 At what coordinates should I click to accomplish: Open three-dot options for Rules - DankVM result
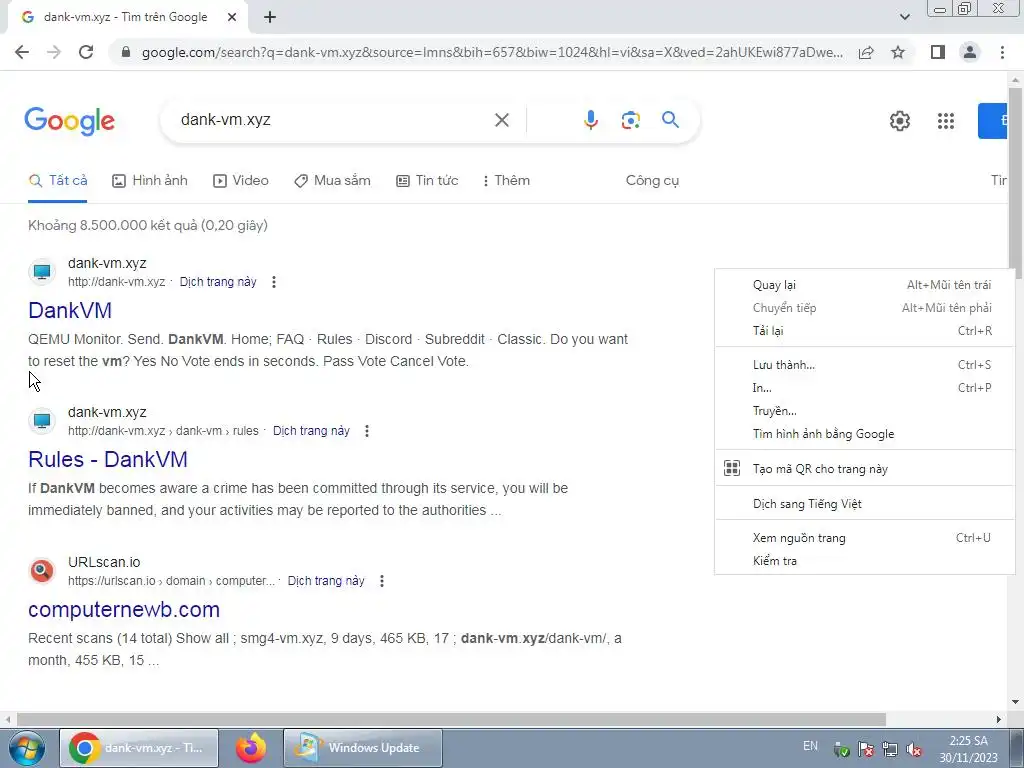(367, 431)
